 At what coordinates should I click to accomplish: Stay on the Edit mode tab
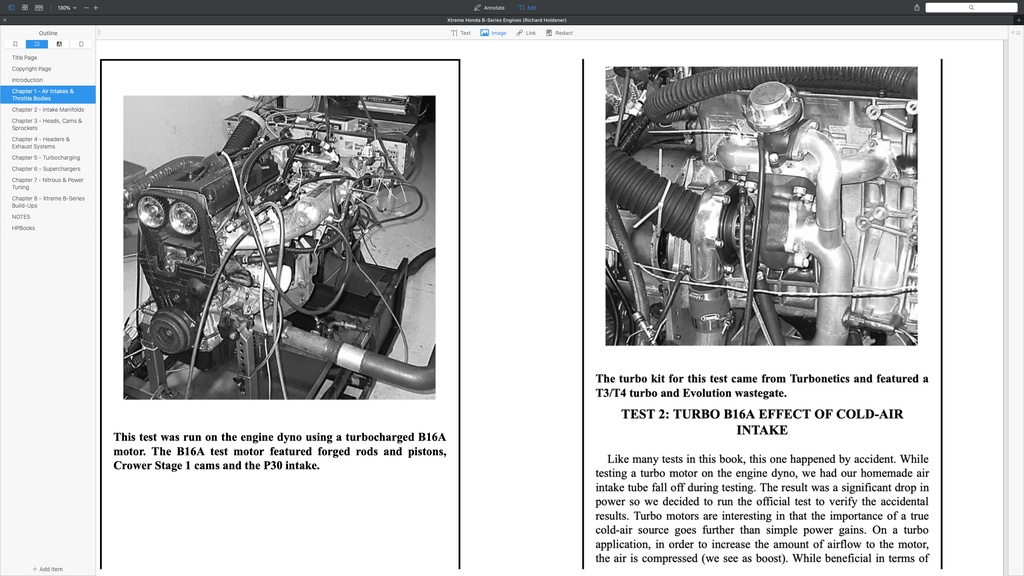coord(529,7)
